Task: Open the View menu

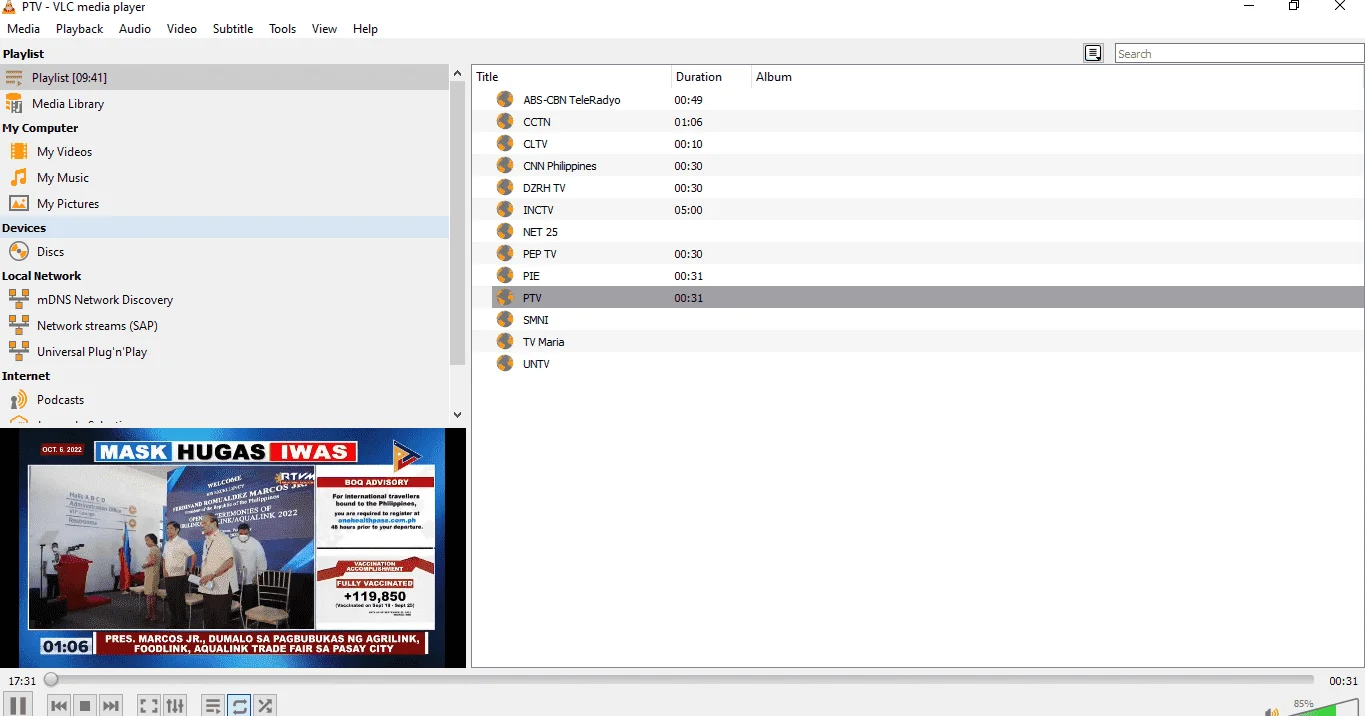Action: click(324, 29)
